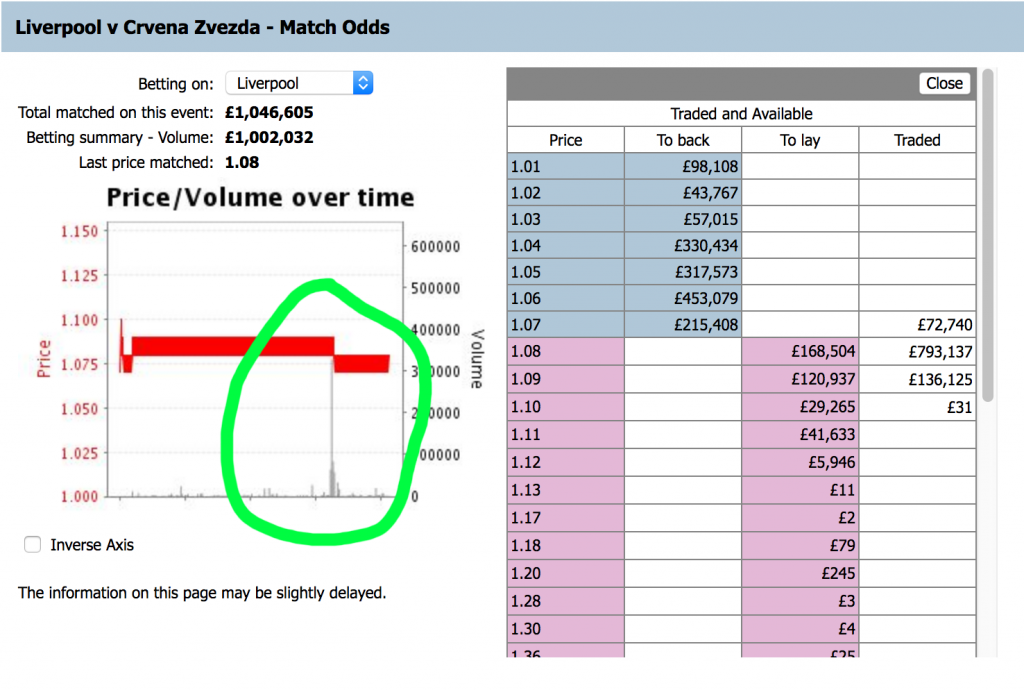Click the 1.13 price cell
Screen dimensions: 1024x690
pyautogui.click(x=566, y=490)
